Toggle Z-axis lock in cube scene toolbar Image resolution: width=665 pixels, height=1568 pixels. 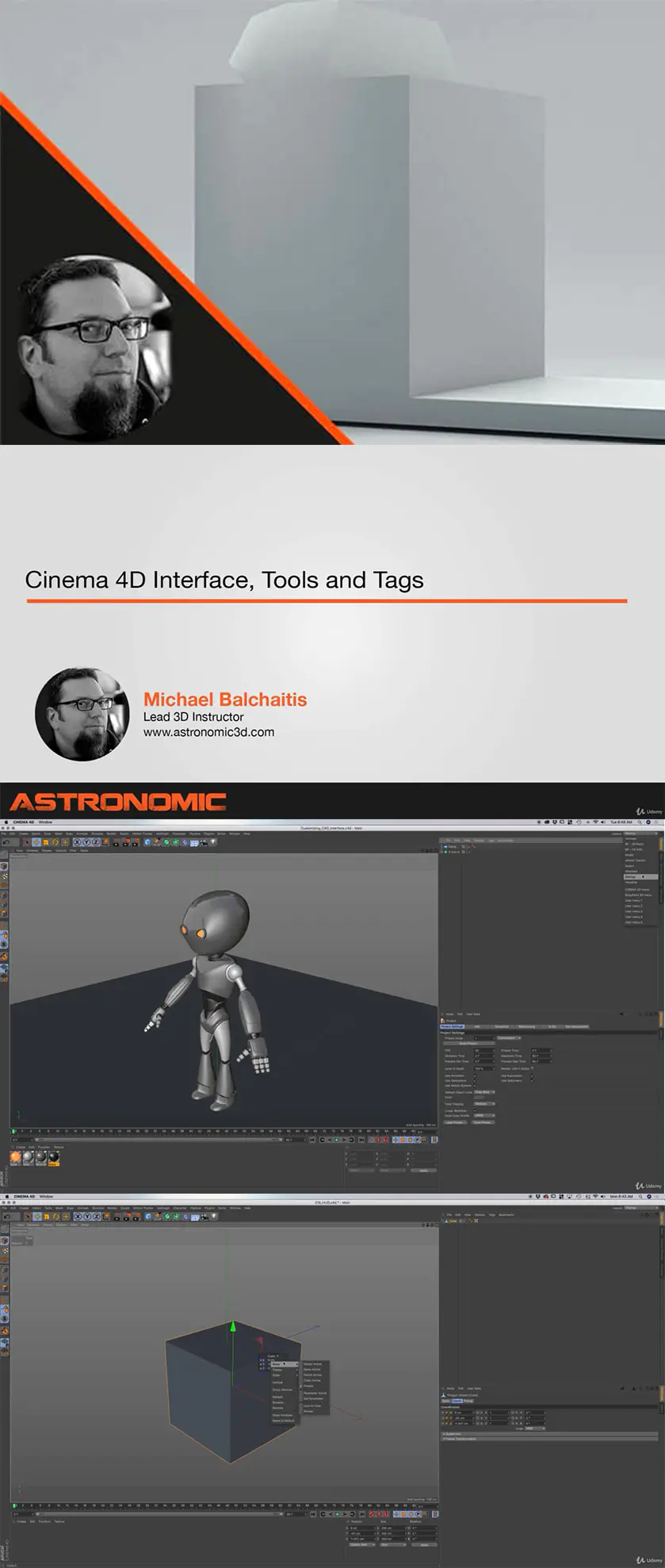[95, 1217]
